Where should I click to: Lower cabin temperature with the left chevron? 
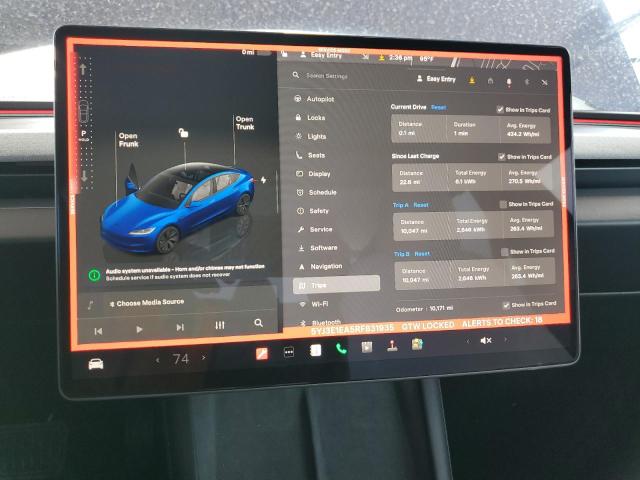click(x=158, y=360)
